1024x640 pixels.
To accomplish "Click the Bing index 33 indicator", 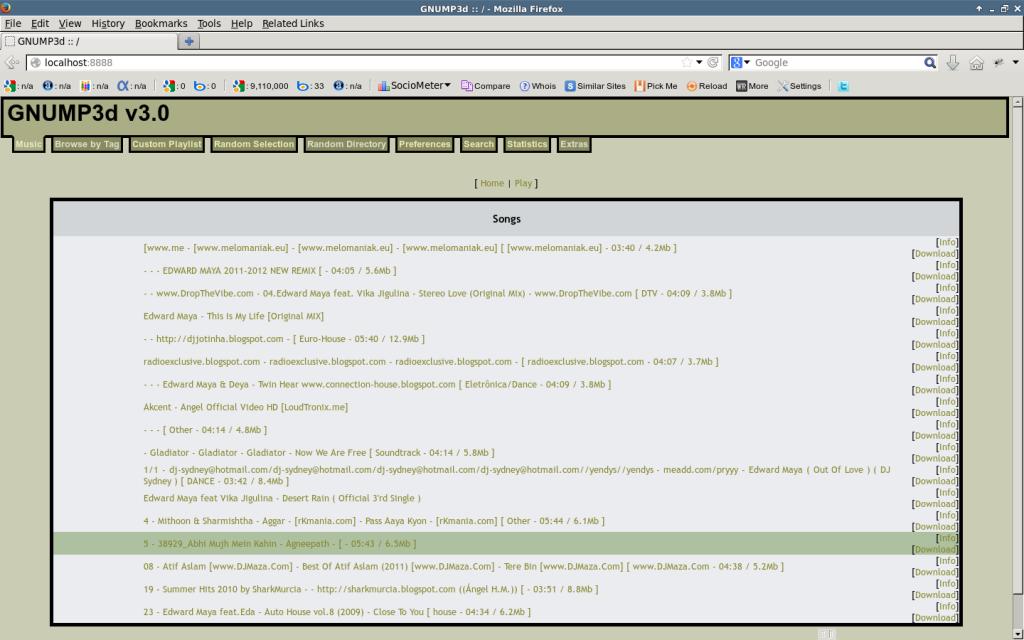I will click(x=310, y=86).
